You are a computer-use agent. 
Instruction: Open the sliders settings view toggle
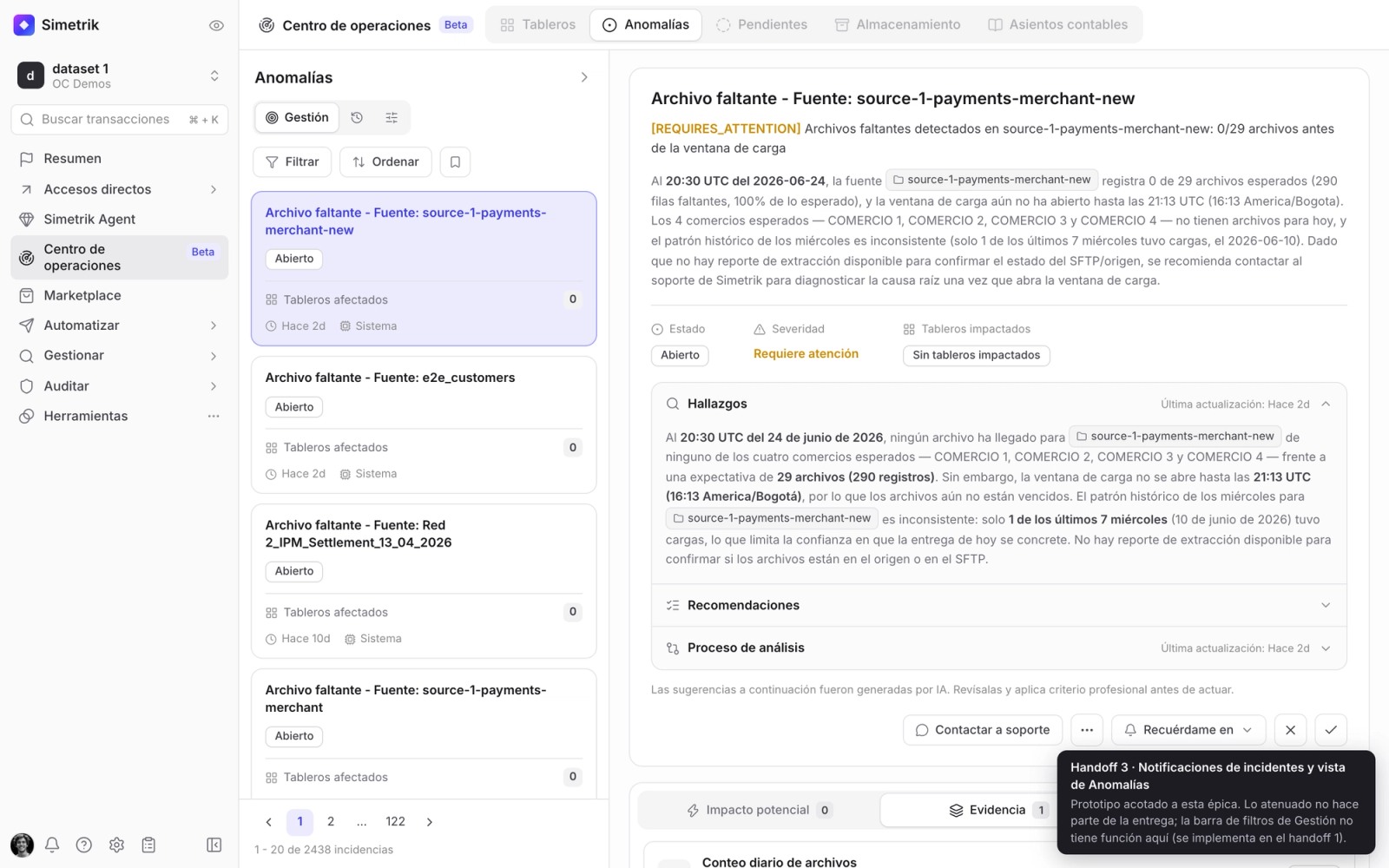[x=392, y=118]
